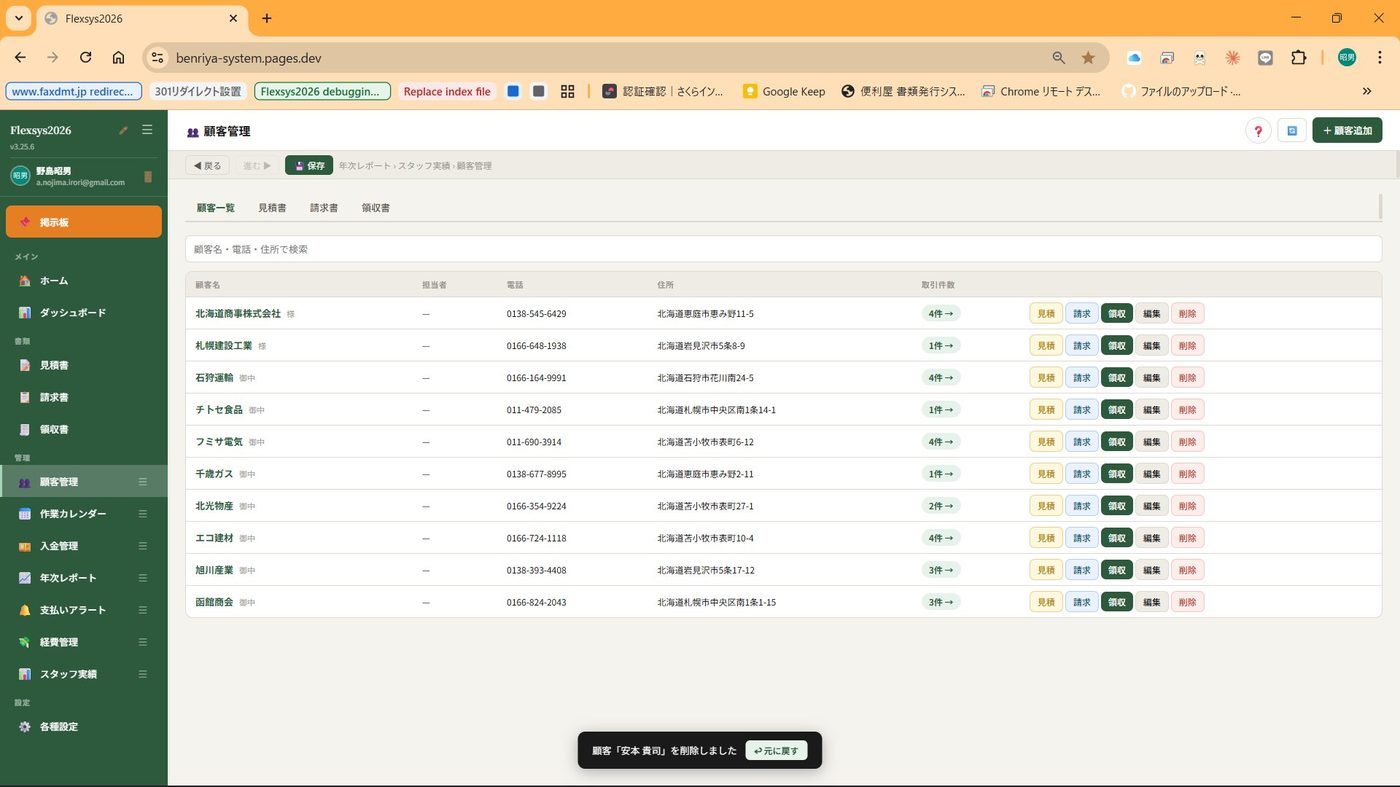
Task: Open the スタッフ実績 row handle menu
Action: [x=143, y=674]
